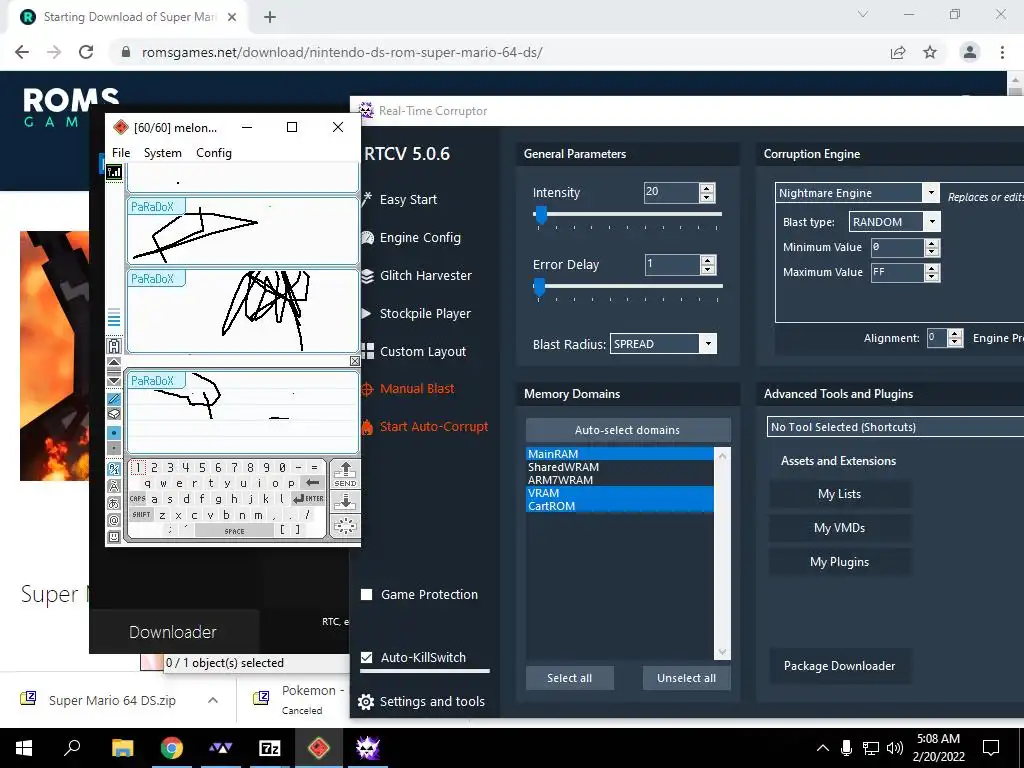
Task: Toggle SHIFT on the PictoChat keyboard
Action: pos(141,515)
